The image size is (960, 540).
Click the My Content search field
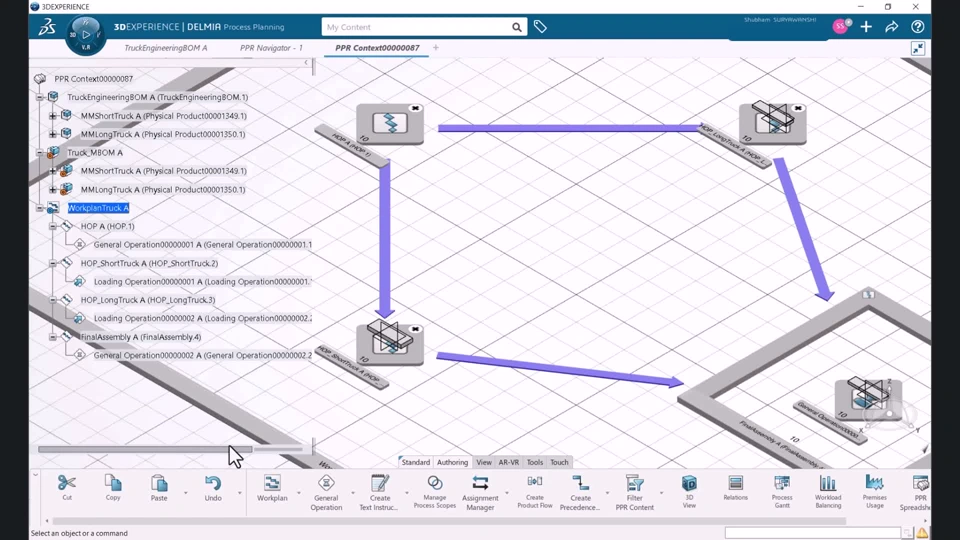click(416, 27)
